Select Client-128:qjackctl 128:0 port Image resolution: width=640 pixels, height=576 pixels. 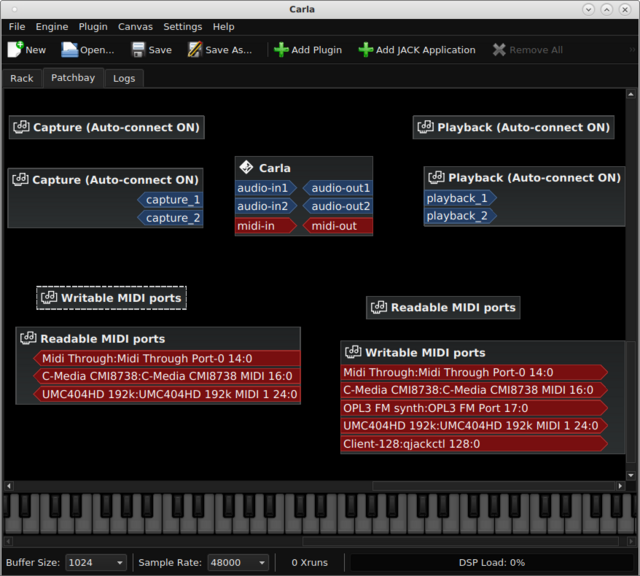pyautogui.click(x=474, y=444)
